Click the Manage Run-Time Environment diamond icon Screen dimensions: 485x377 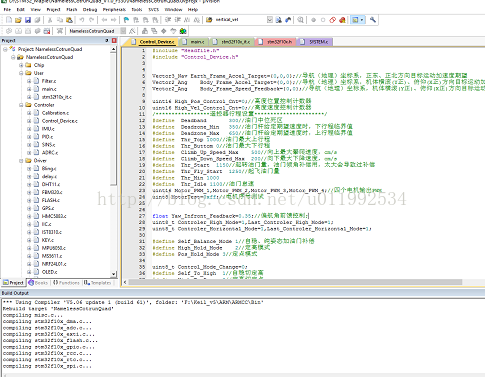point(164,31)
